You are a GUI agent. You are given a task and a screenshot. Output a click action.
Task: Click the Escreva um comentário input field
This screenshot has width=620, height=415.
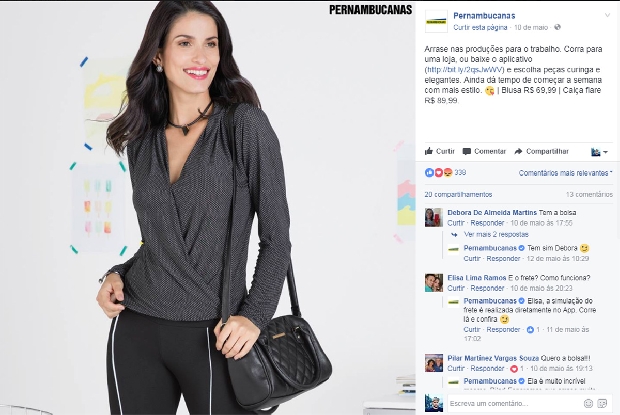tap(514, 404)
